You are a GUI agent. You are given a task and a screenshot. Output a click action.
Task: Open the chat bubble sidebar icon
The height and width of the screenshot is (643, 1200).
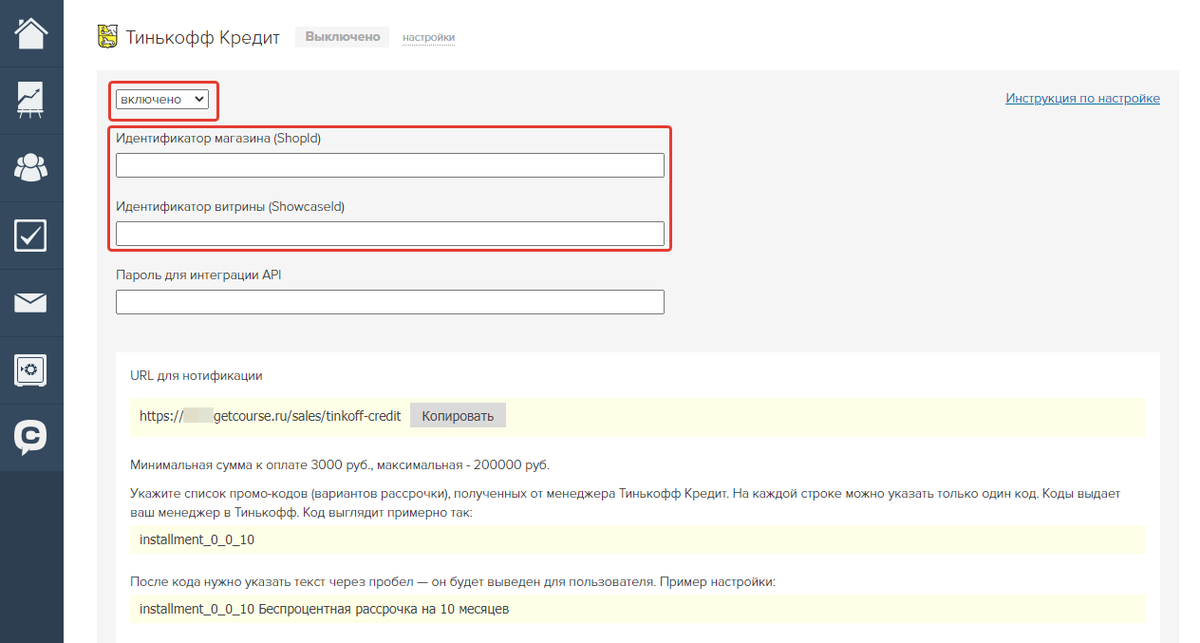pyautogui.click(x=31, y=437)
